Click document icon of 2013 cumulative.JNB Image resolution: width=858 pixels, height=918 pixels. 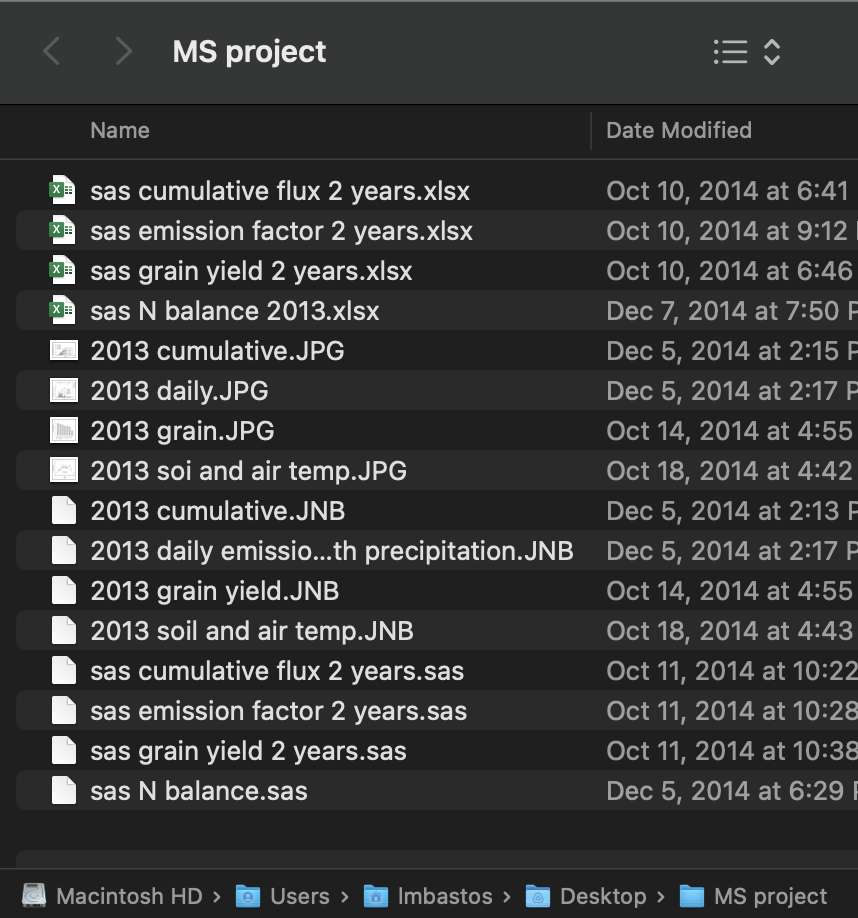tap(63, 511)
